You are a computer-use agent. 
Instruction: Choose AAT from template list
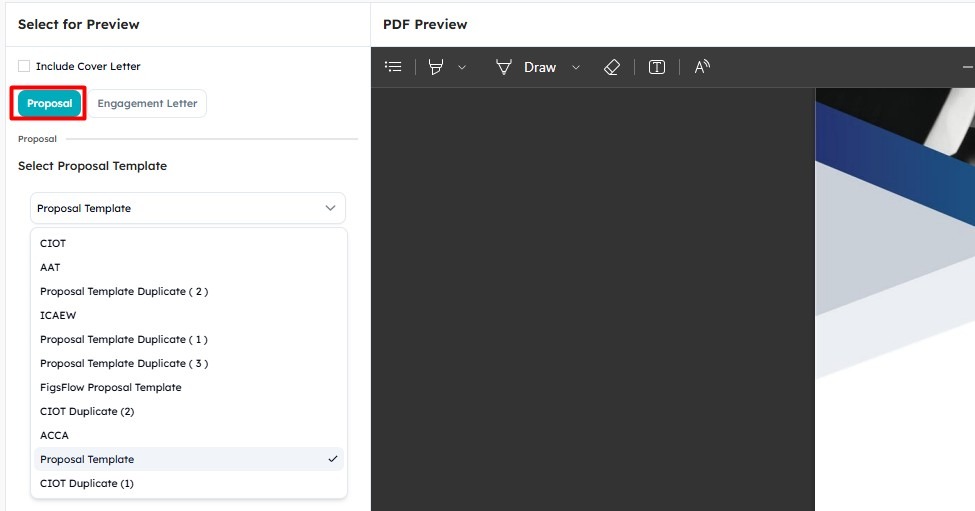[188, 267]
